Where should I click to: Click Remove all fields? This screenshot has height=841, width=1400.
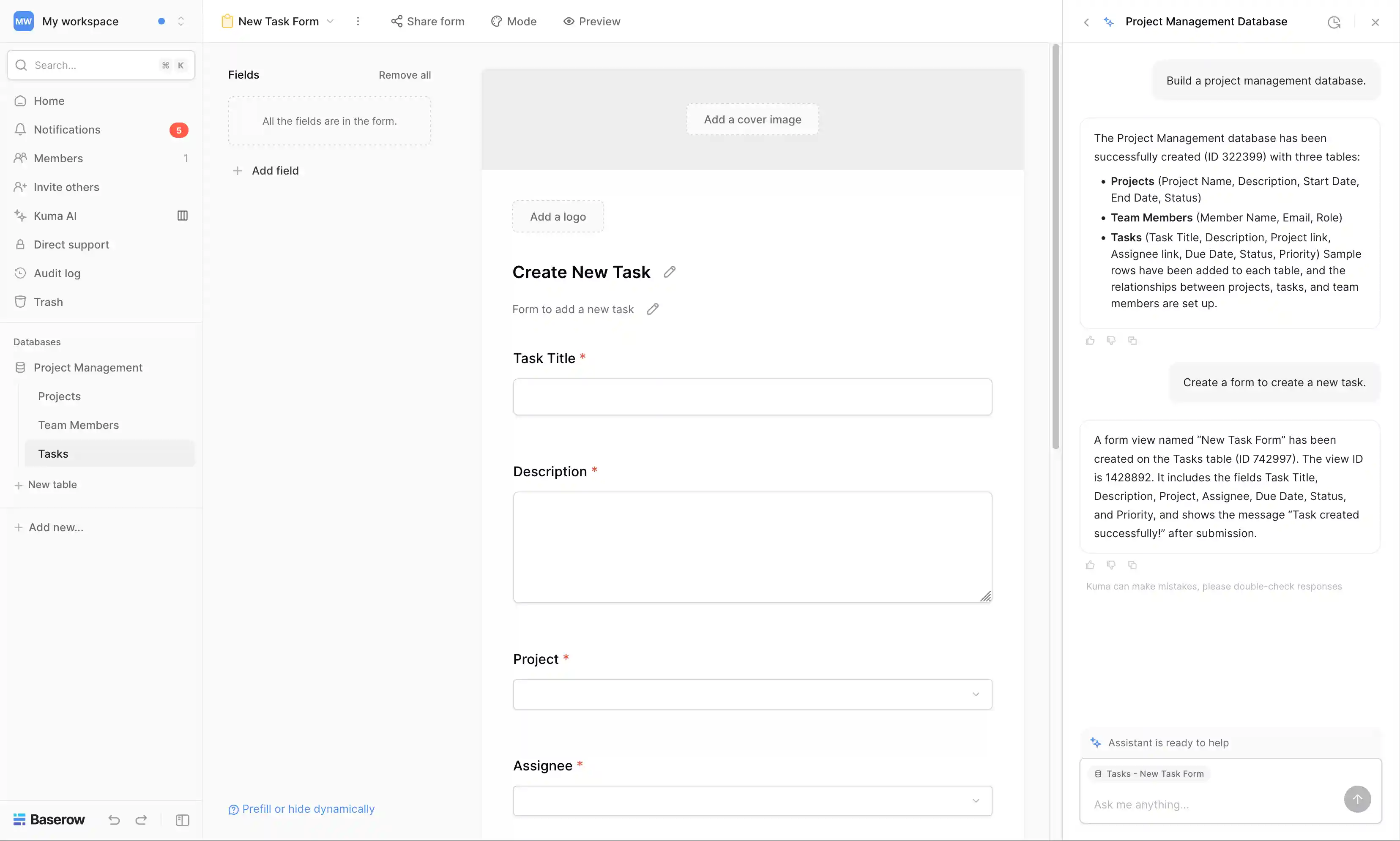pyautogui.click(x=405, y=74)
